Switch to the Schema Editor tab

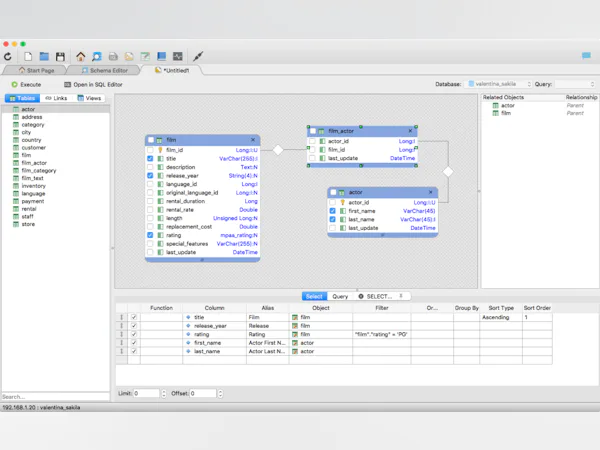[x=105, y=71]
